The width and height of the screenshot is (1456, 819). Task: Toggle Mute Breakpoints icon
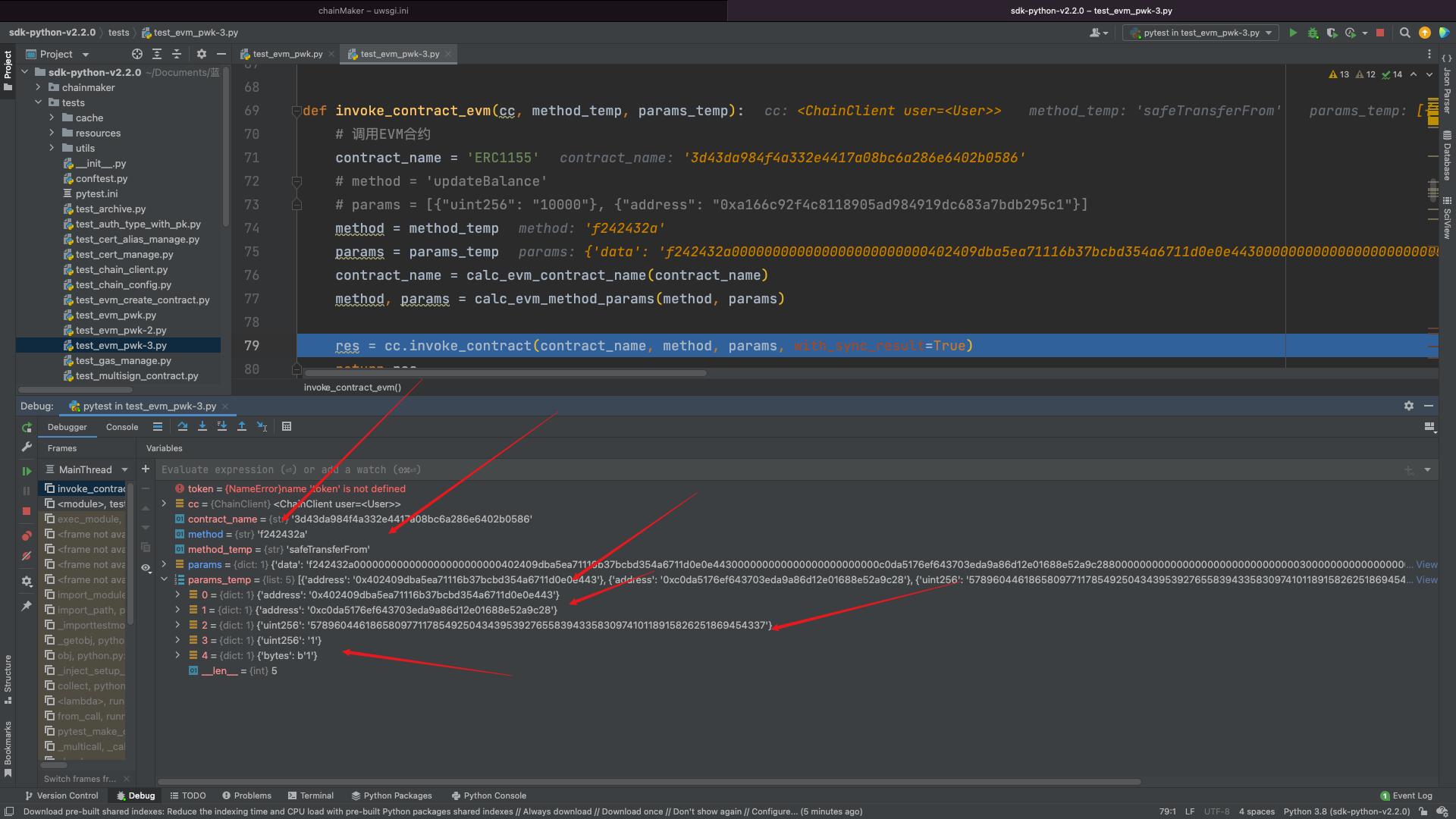coord(27,556)
